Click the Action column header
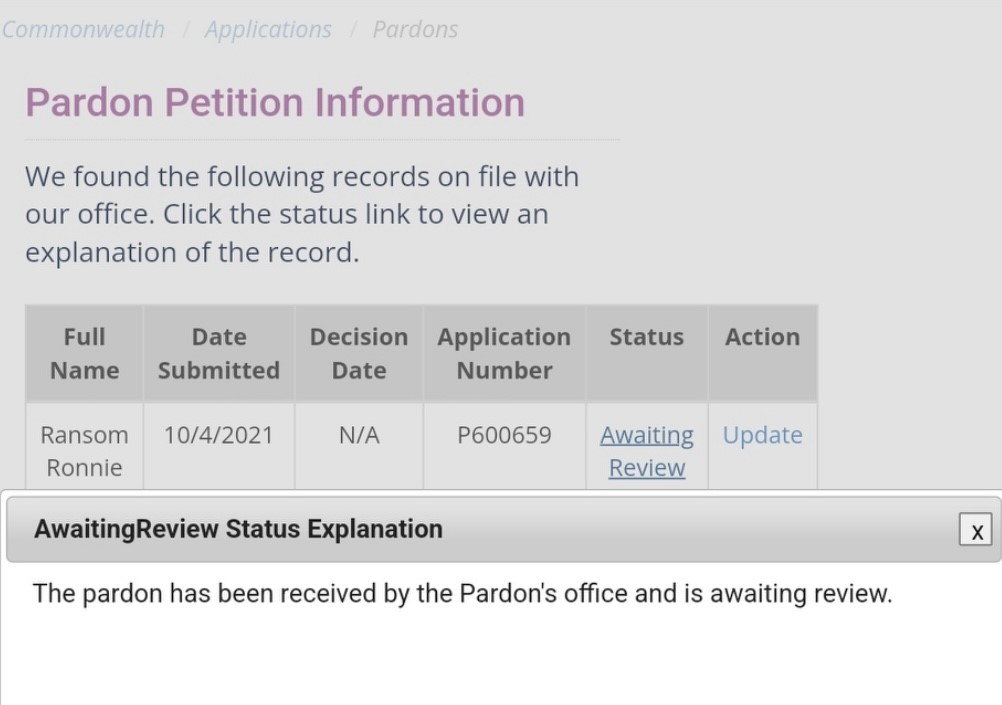The height and width of the screenshot is (705, 1002). (762, 337)
